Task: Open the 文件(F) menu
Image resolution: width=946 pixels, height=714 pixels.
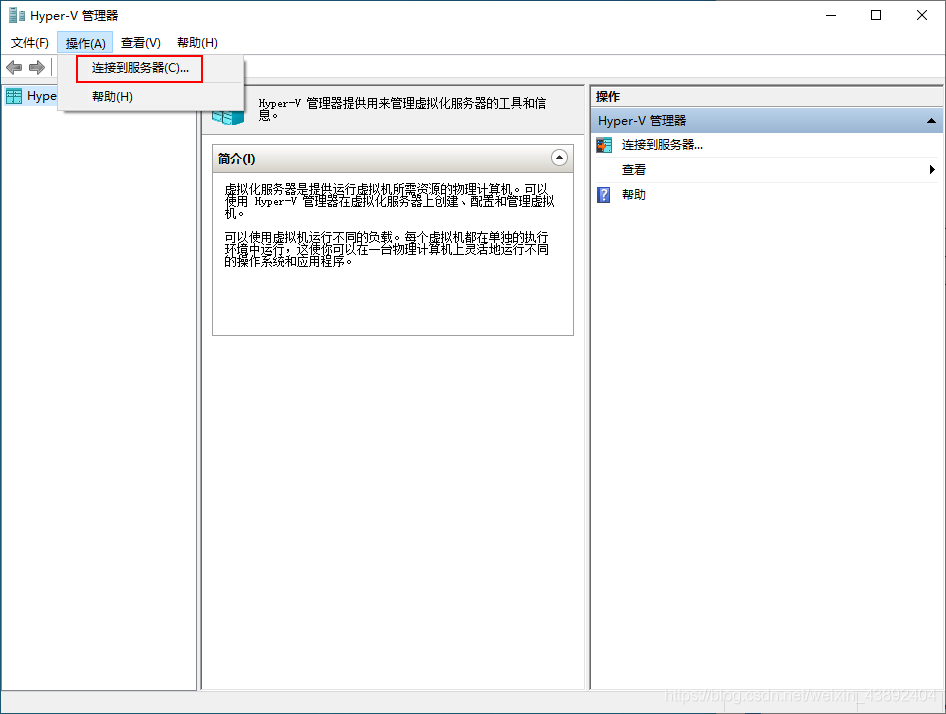Action: 30,43
